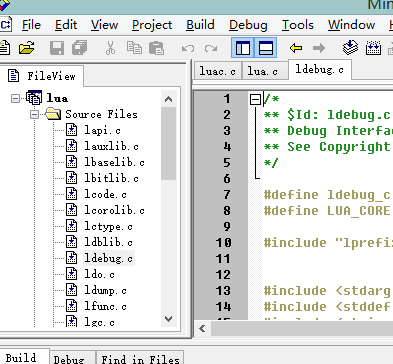This screenshot has height=364, width=393.
Task: Collapse the lua project tree node
Action: [15, 99]
